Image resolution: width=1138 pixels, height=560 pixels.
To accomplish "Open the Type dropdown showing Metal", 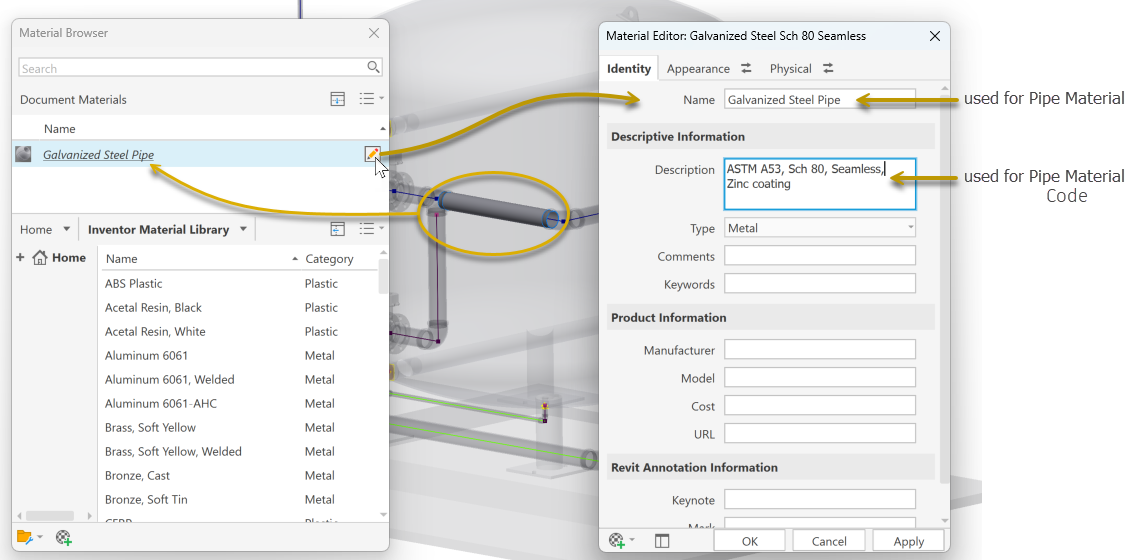I will (x=819, y=228).
